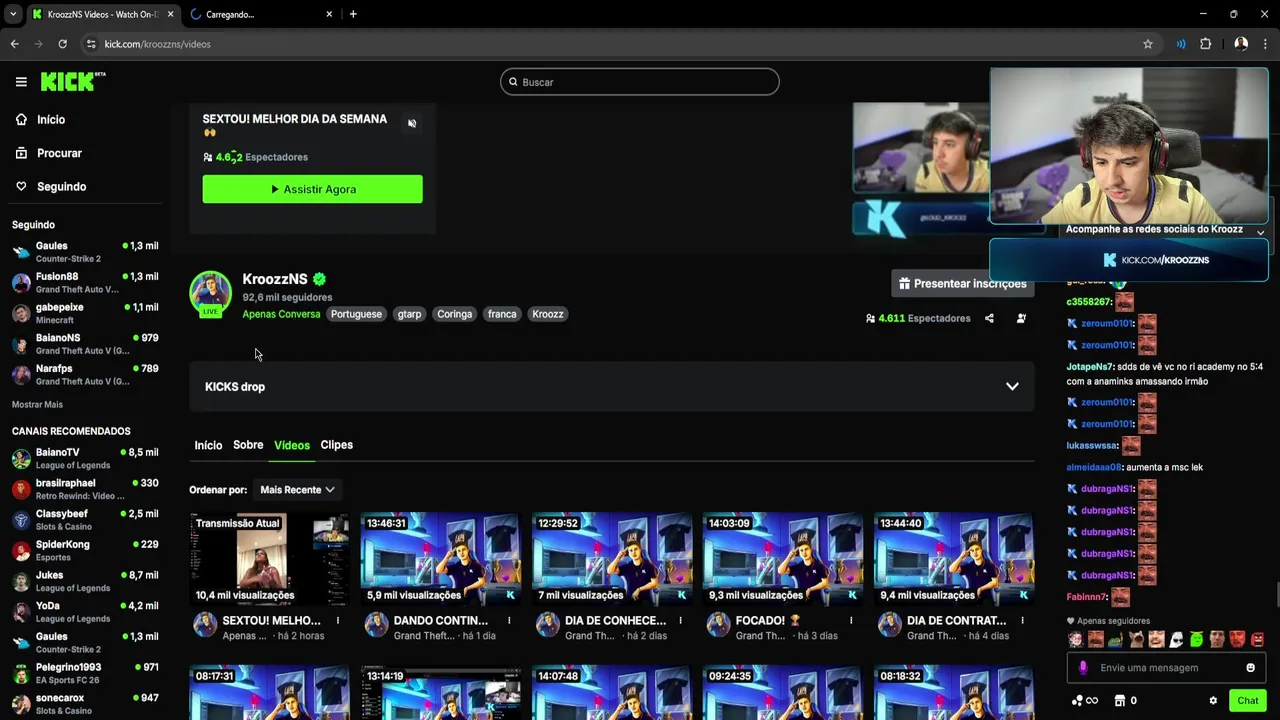
Task: Select the Videos channel tab
Action: coord(292,445)
